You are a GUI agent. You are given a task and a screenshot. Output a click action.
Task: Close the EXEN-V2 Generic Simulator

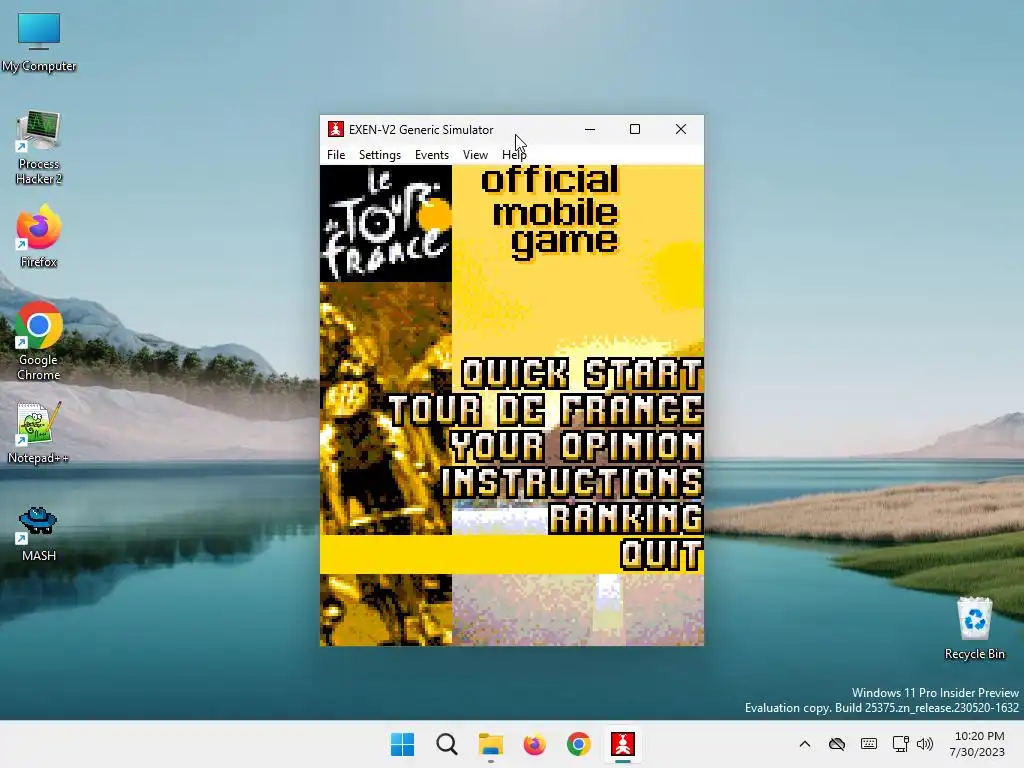(680, 129)
